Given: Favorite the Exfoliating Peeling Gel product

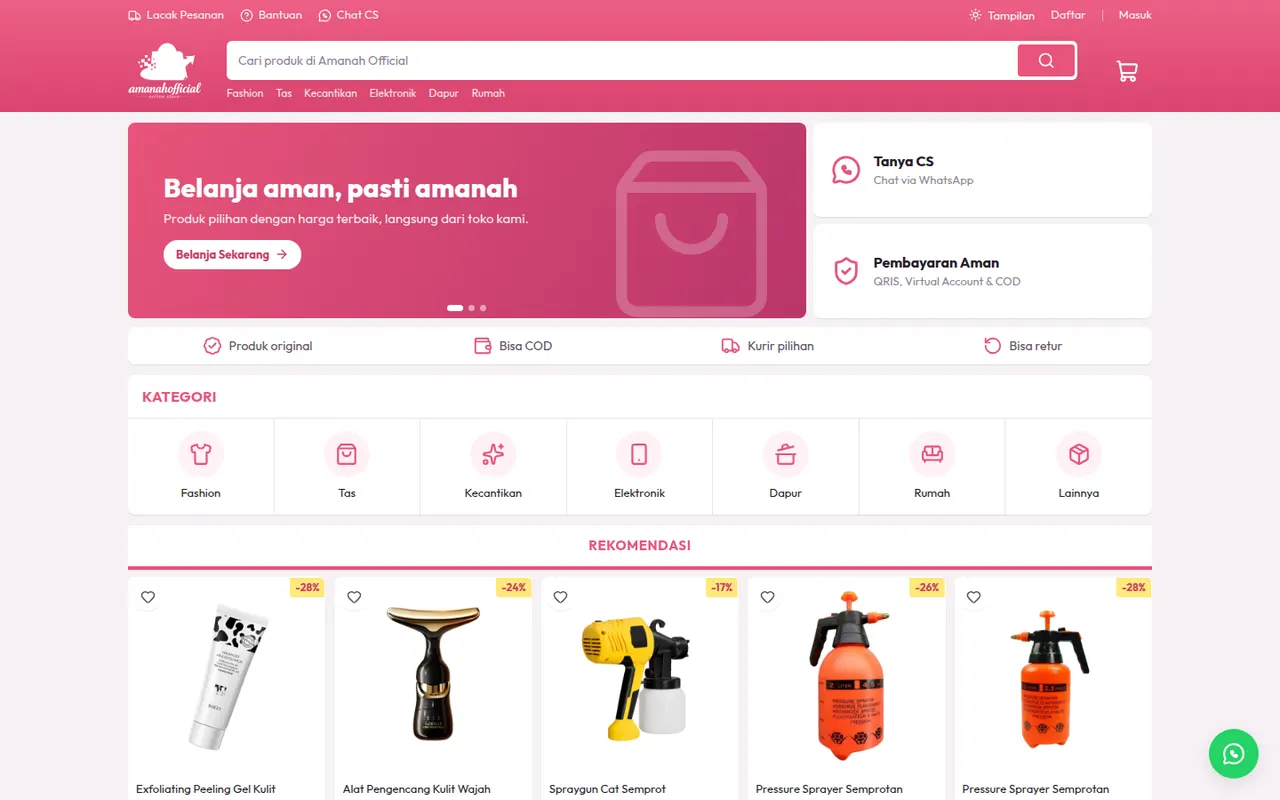Looking at the screenshot, I should tap(148, 597).
